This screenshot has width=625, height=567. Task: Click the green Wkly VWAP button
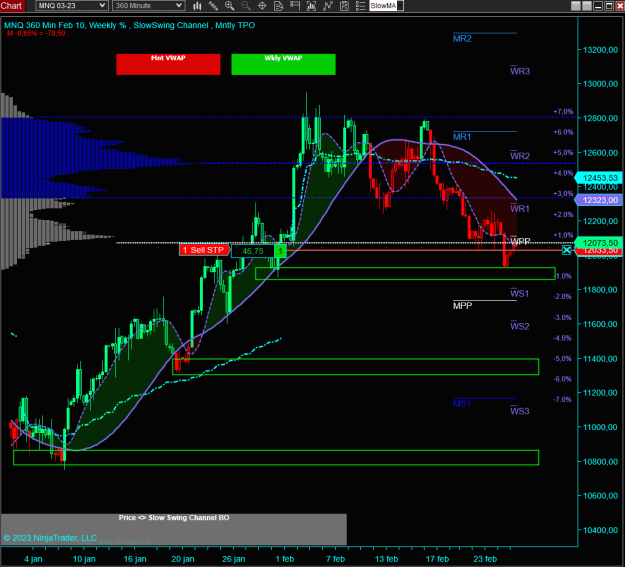(283, 64)
